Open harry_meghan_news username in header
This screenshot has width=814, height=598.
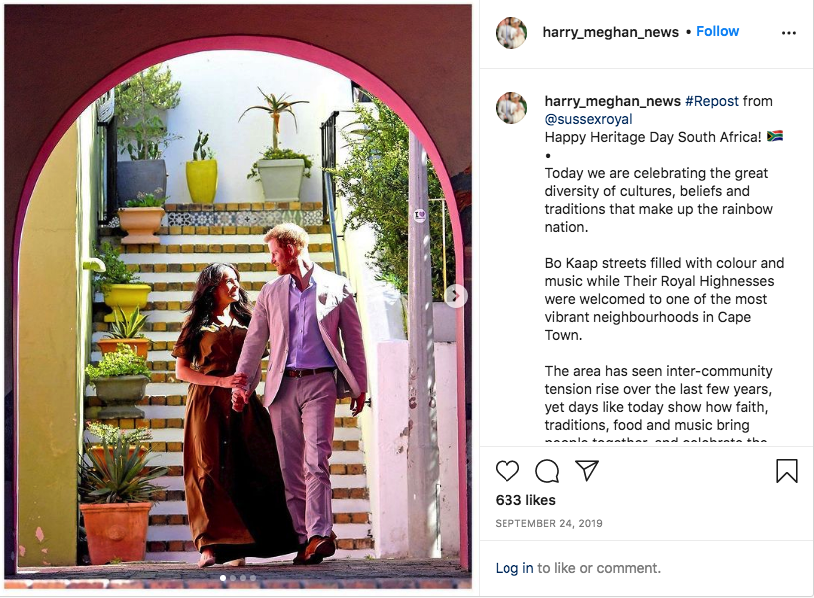[610, 32]
